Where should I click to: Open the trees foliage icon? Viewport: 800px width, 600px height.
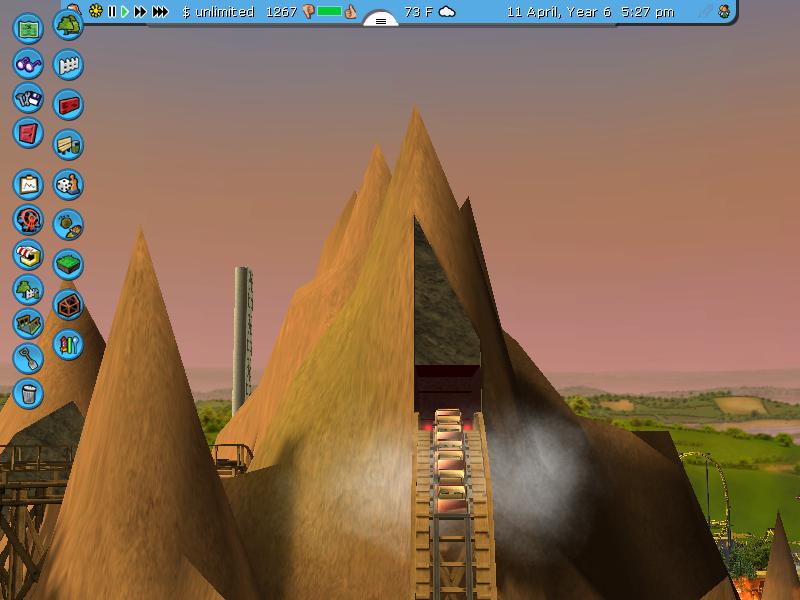68,25
